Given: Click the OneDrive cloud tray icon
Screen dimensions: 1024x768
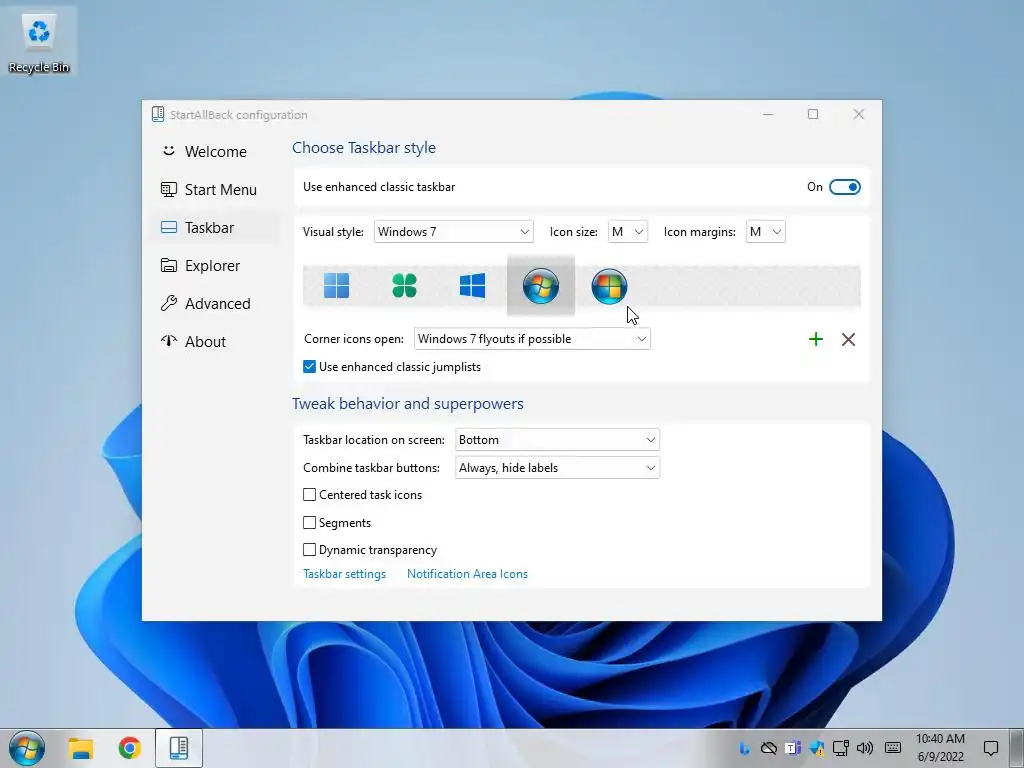Looking at the screenshot, I should [769, 748].
